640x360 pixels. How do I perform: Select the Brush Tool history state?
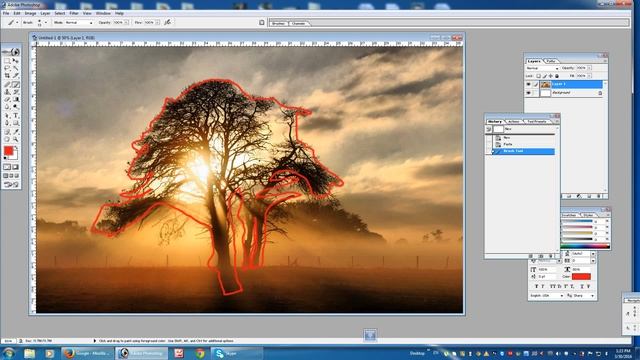point(523,151)
